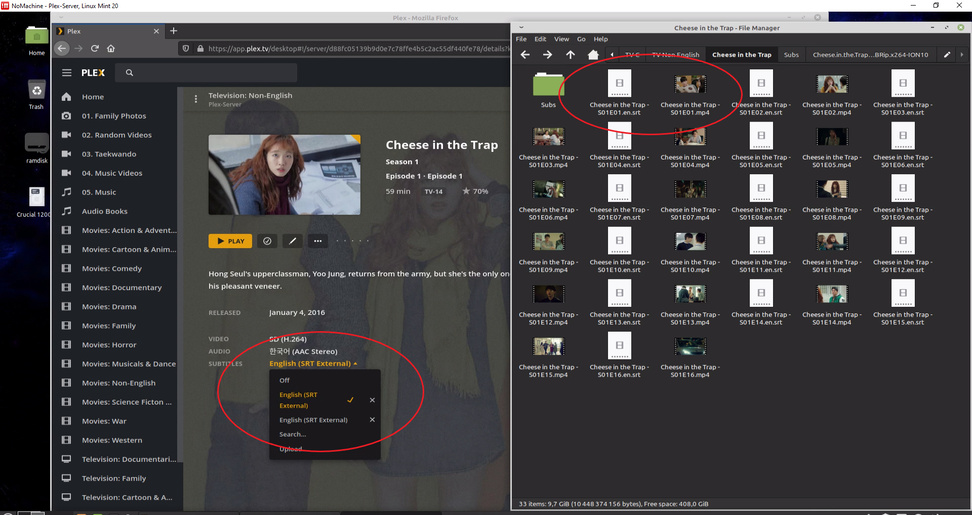Open Edit menu in File Manager
972x515 pixels.
(x=541, y=38)
